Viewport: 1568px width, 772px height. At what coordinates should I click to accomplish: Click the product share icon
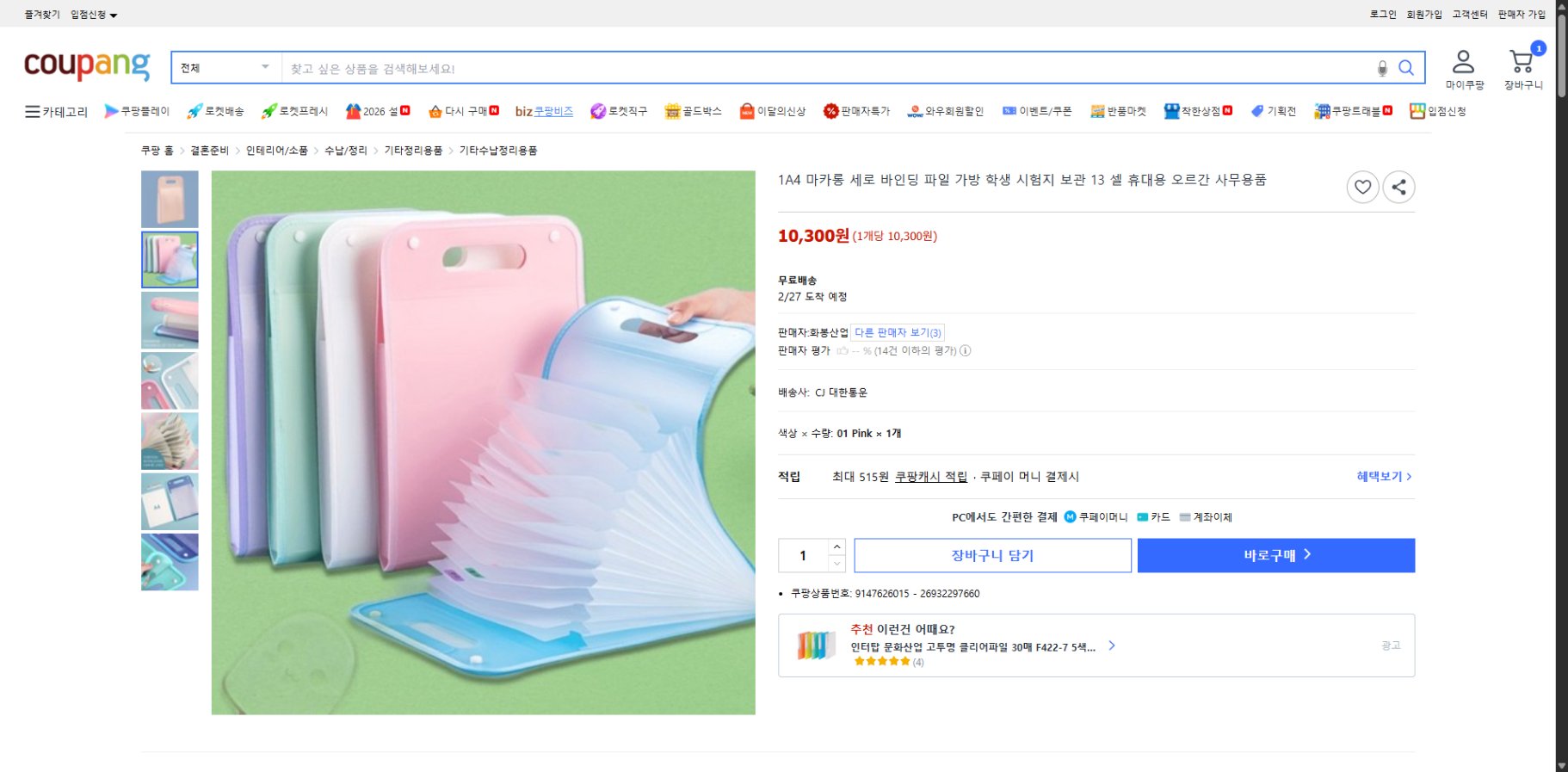[x=1399, y=187]
